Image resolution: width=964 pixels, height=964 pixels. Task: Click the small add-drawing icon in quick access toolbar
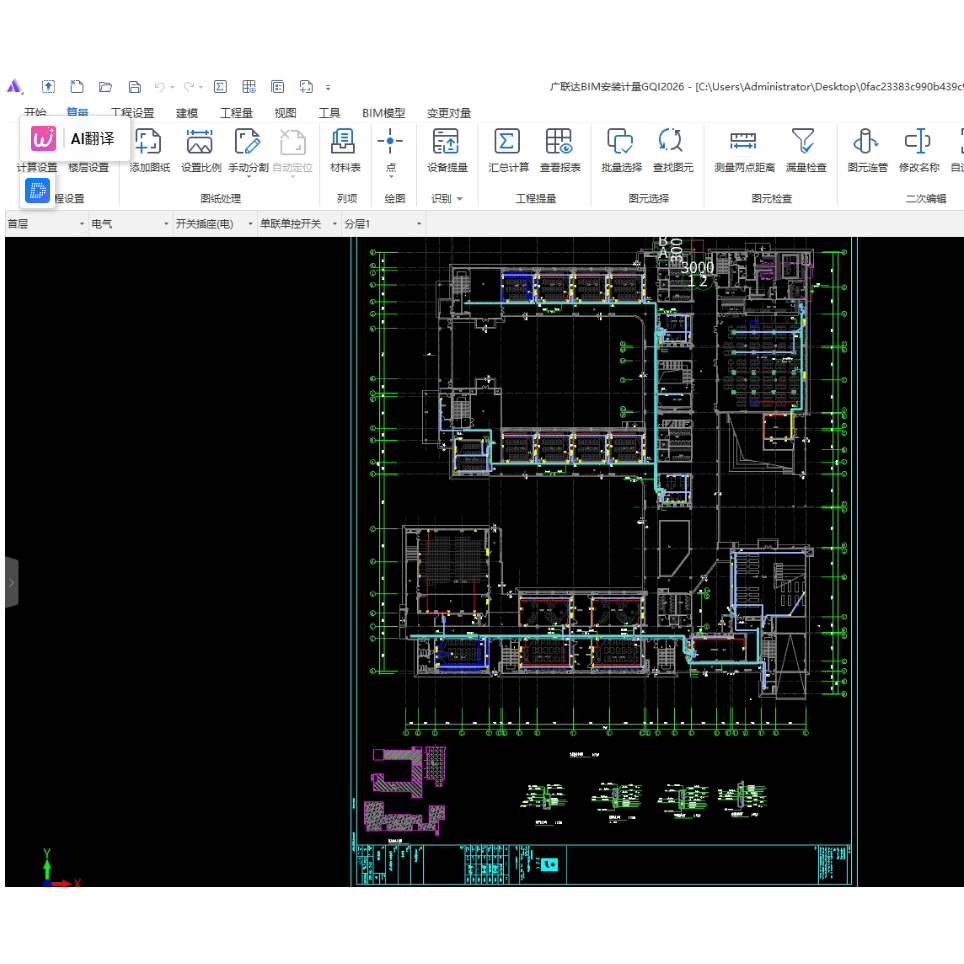(306, 87)
